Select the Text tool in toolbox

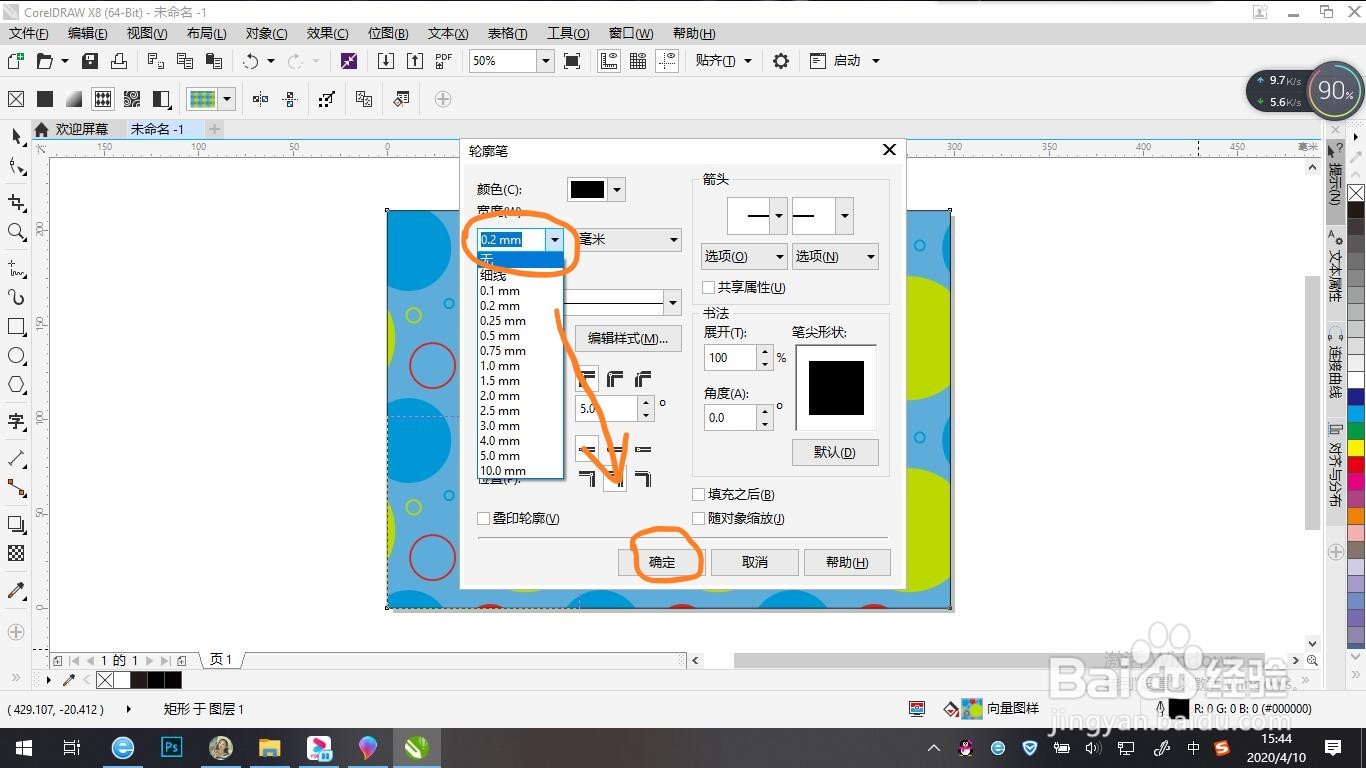click(16, 421)
